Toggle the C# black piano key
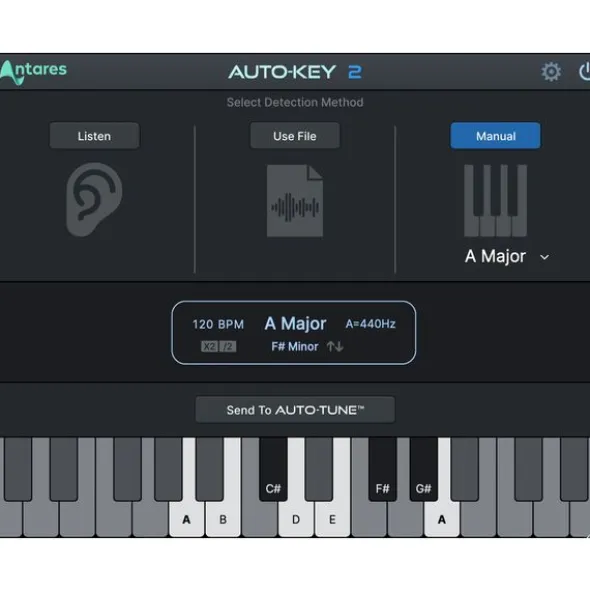 (x=273, y=469)
